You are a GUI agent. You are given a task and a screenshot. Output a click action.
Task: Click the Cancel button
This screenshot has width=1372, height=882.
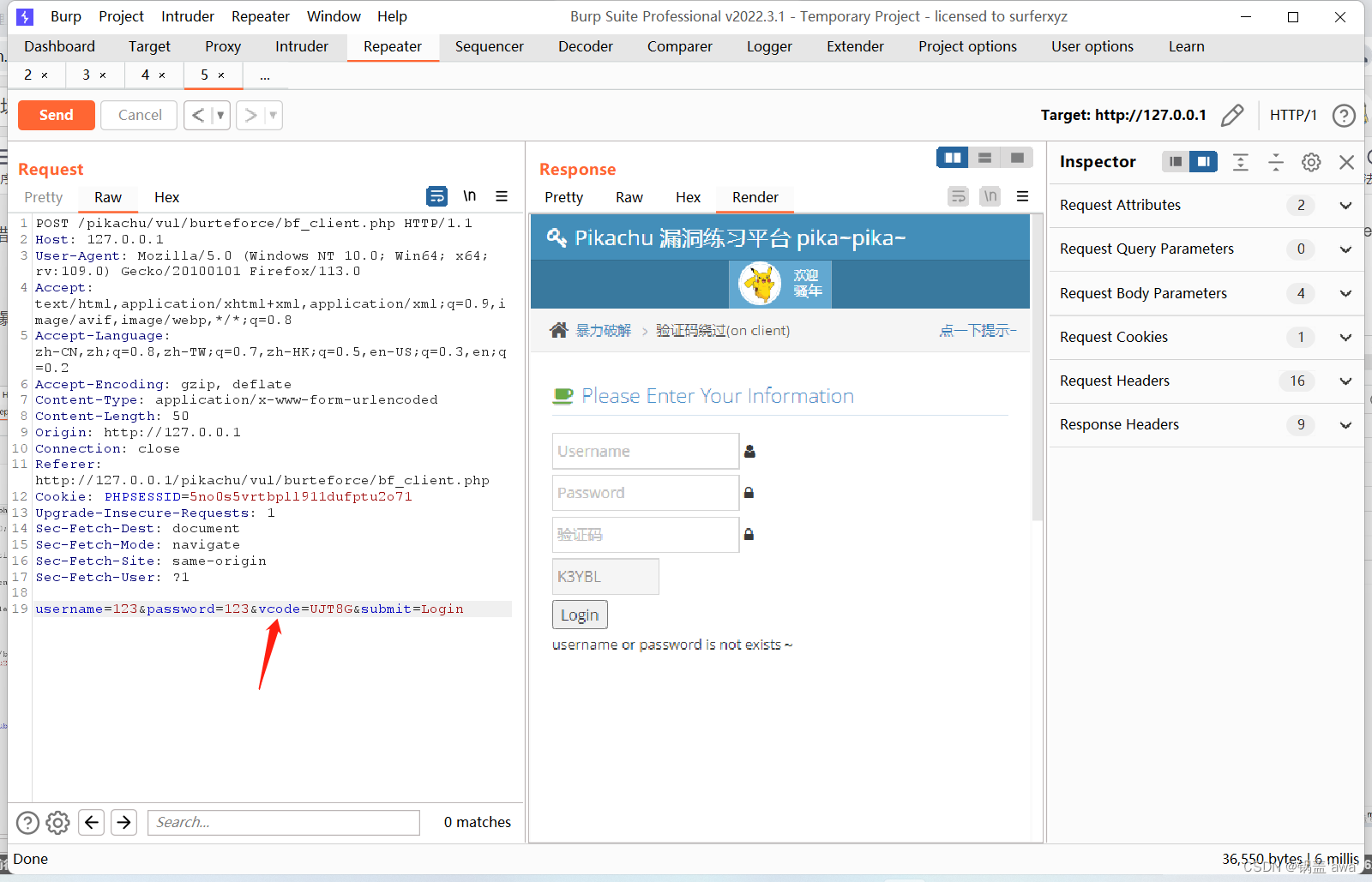139,115
